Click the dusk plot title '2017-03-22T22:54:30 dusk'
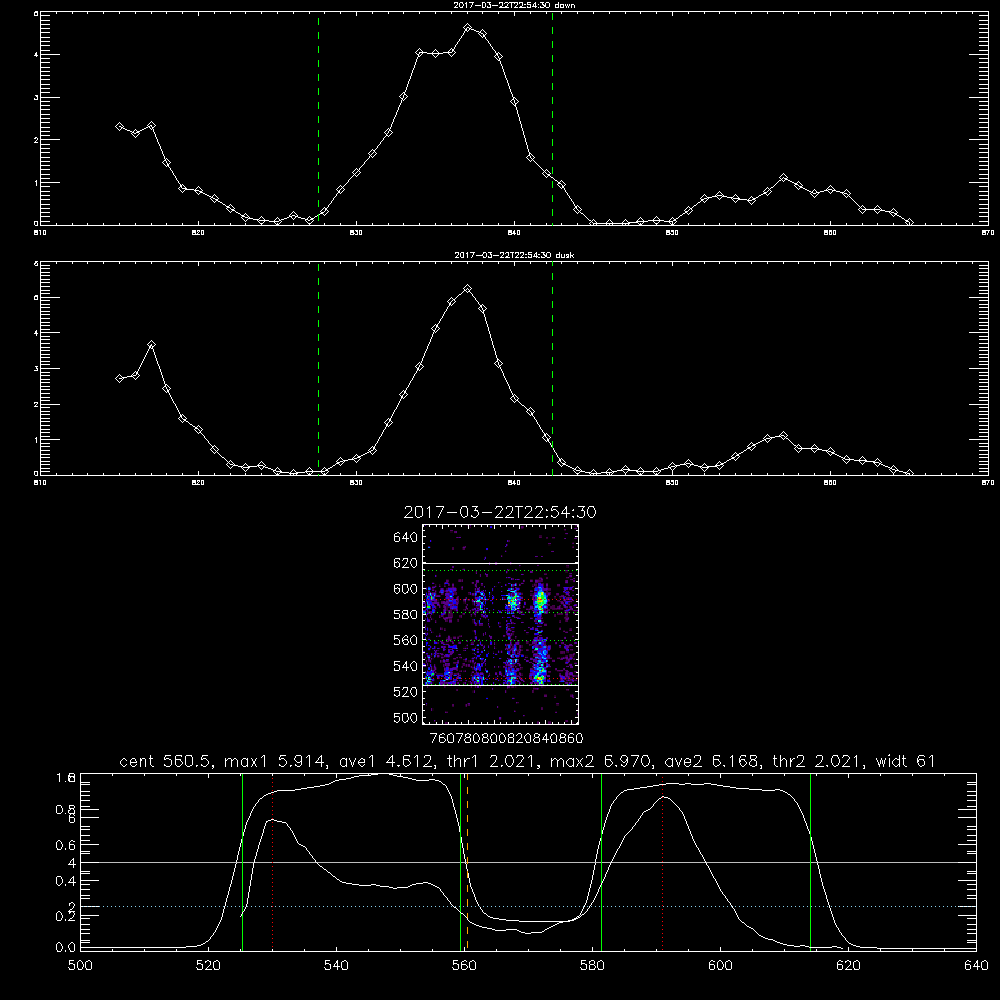The height and width of the screenshot is (1000, 1000). click(x=514, y=255)
